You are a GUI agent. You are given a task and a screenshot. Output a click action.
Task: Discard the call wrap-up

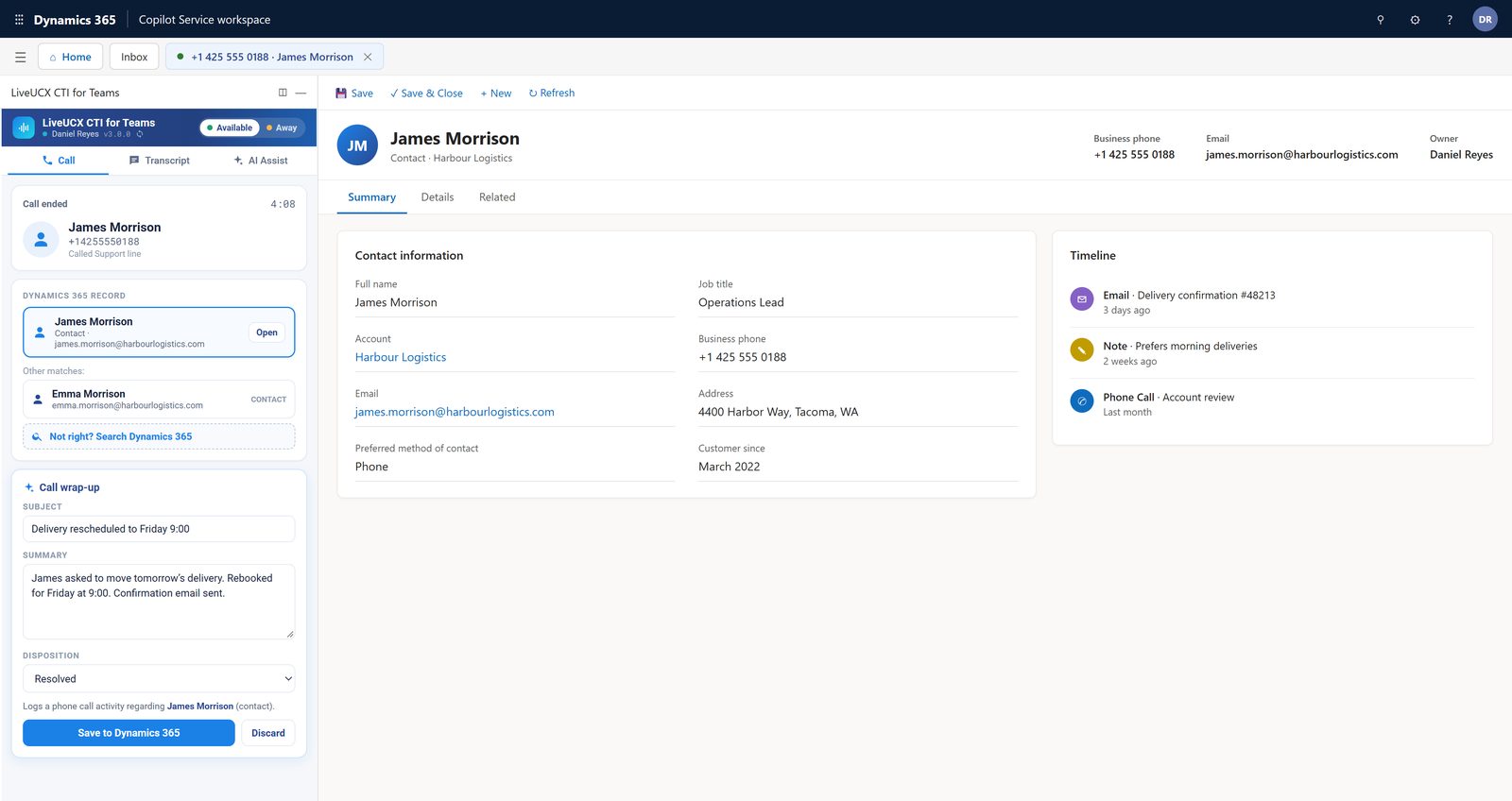(268, 733)
